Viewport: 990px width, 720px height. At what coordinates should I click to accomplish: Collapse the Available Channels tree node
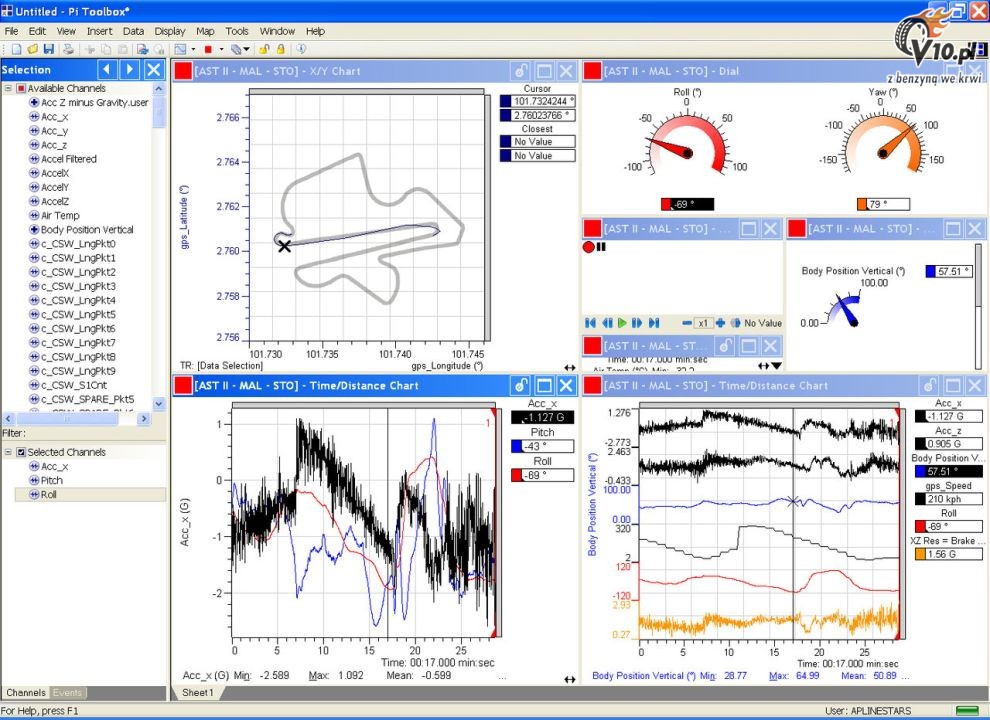(x=8, y=88)
